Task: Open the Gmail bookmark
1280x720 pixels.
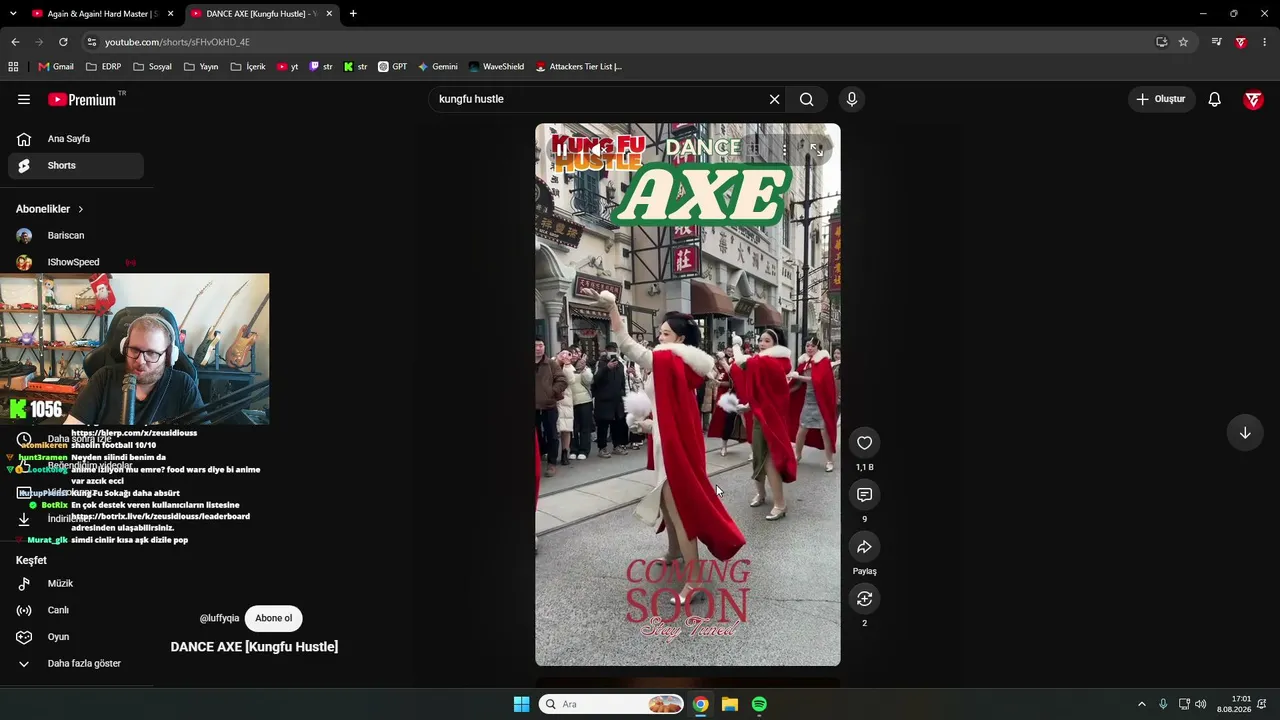Action: (56, 67)
